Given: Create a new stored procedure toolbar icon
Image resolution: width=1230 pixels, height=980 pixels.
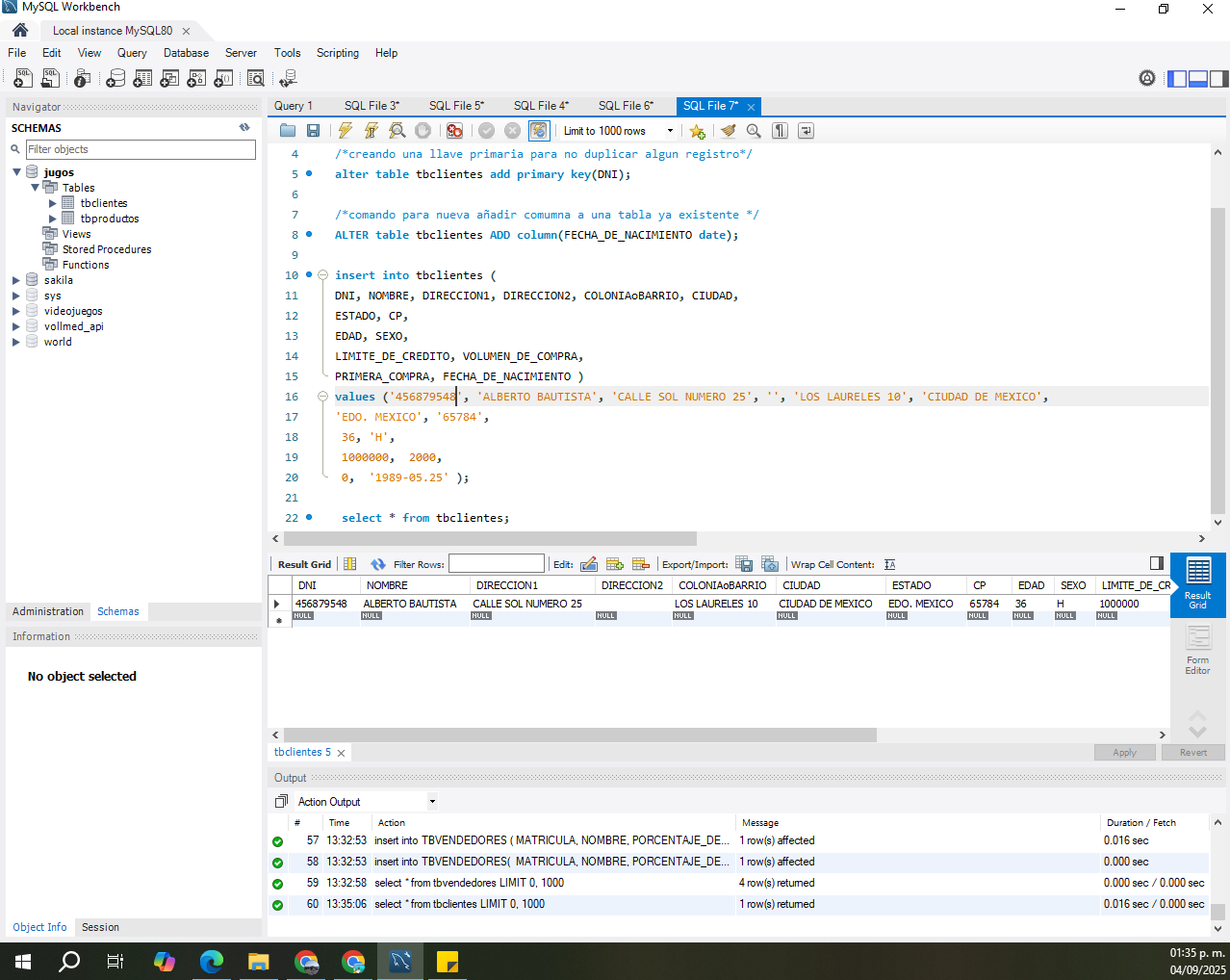Looking at the screenshot, I should click(x=196, y=79).
